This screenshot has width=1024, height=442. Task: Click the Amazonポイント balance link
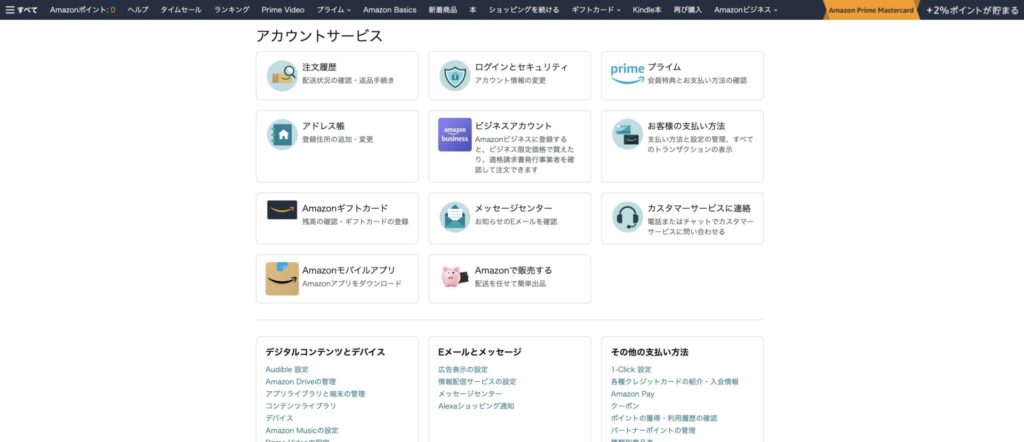pos(82,10)
